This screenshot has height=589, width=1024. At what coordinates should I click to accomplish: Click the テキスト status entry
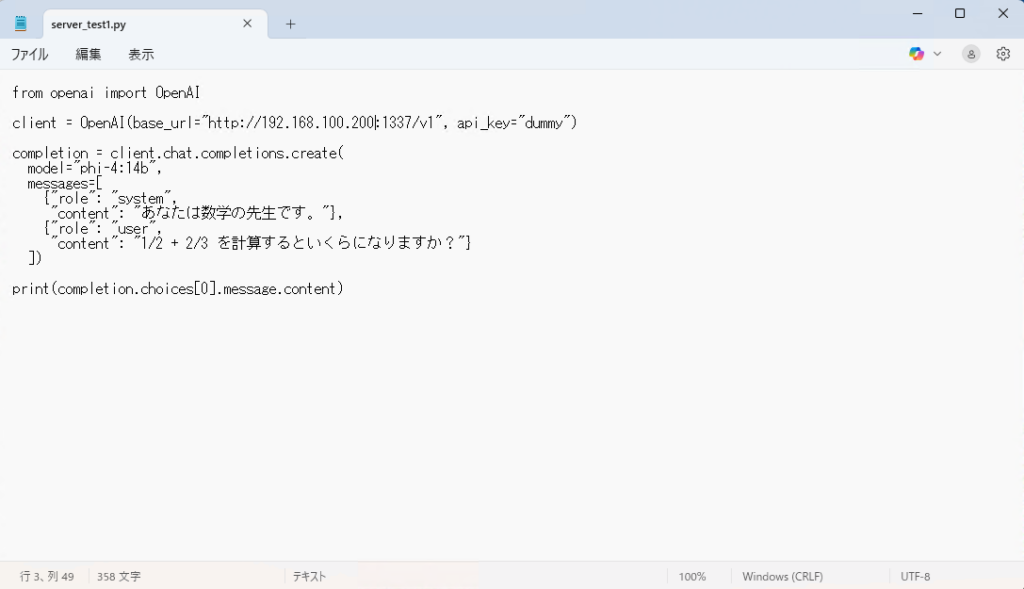coord(309,577)
